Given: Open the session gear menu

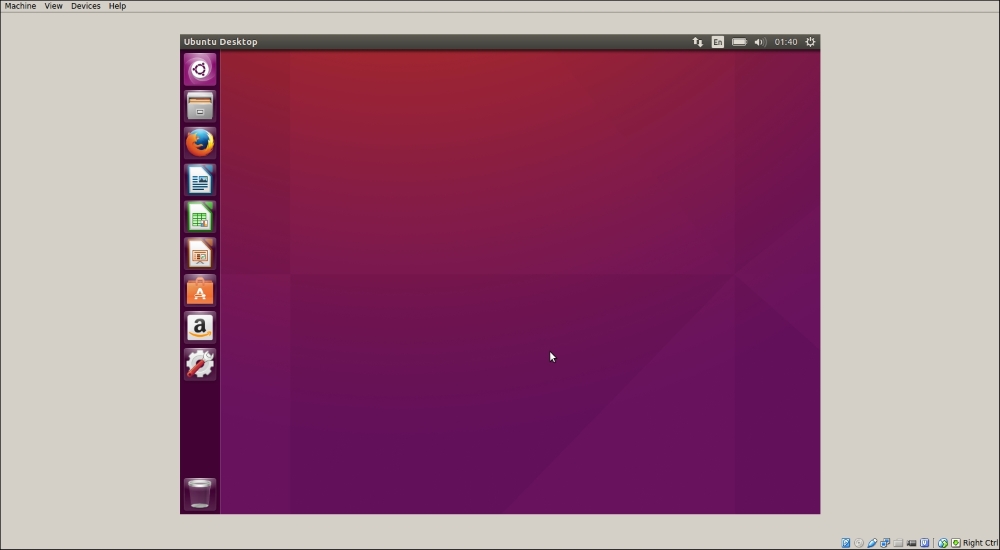Looking at the screenshot, I should tap(810, 42).
